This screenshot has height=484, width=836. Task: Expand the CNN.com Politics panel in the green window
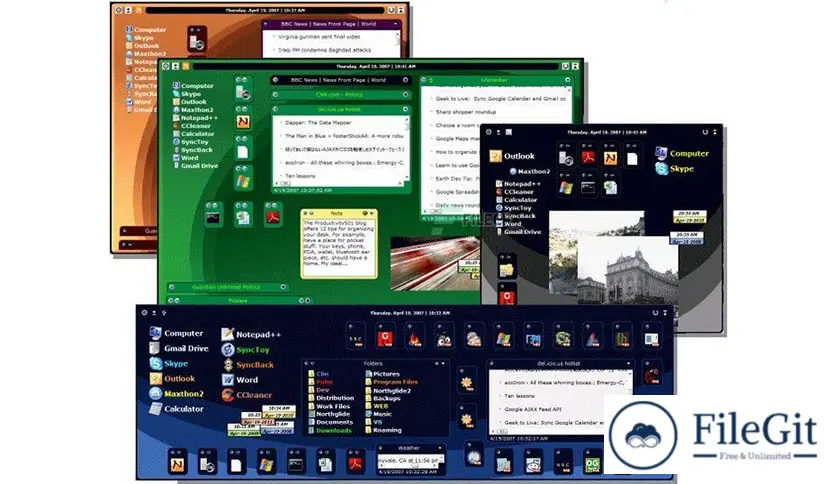click(x=405, y=94)
